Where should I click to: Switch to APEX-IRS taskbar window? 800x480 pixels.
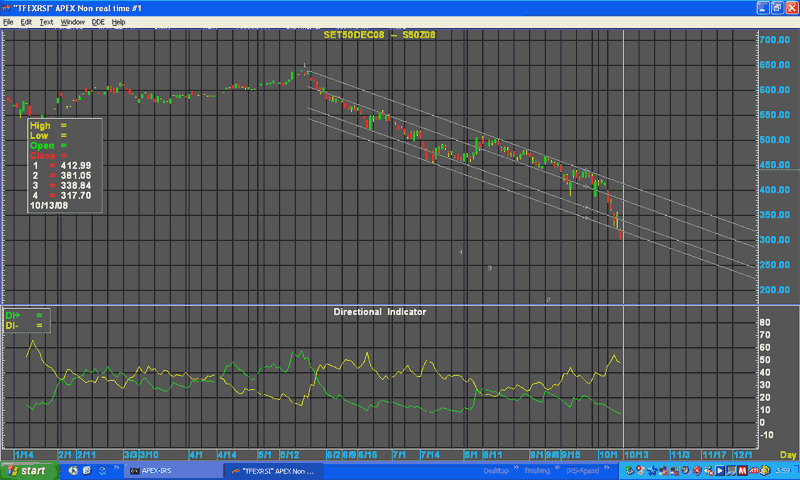[173, 471]
